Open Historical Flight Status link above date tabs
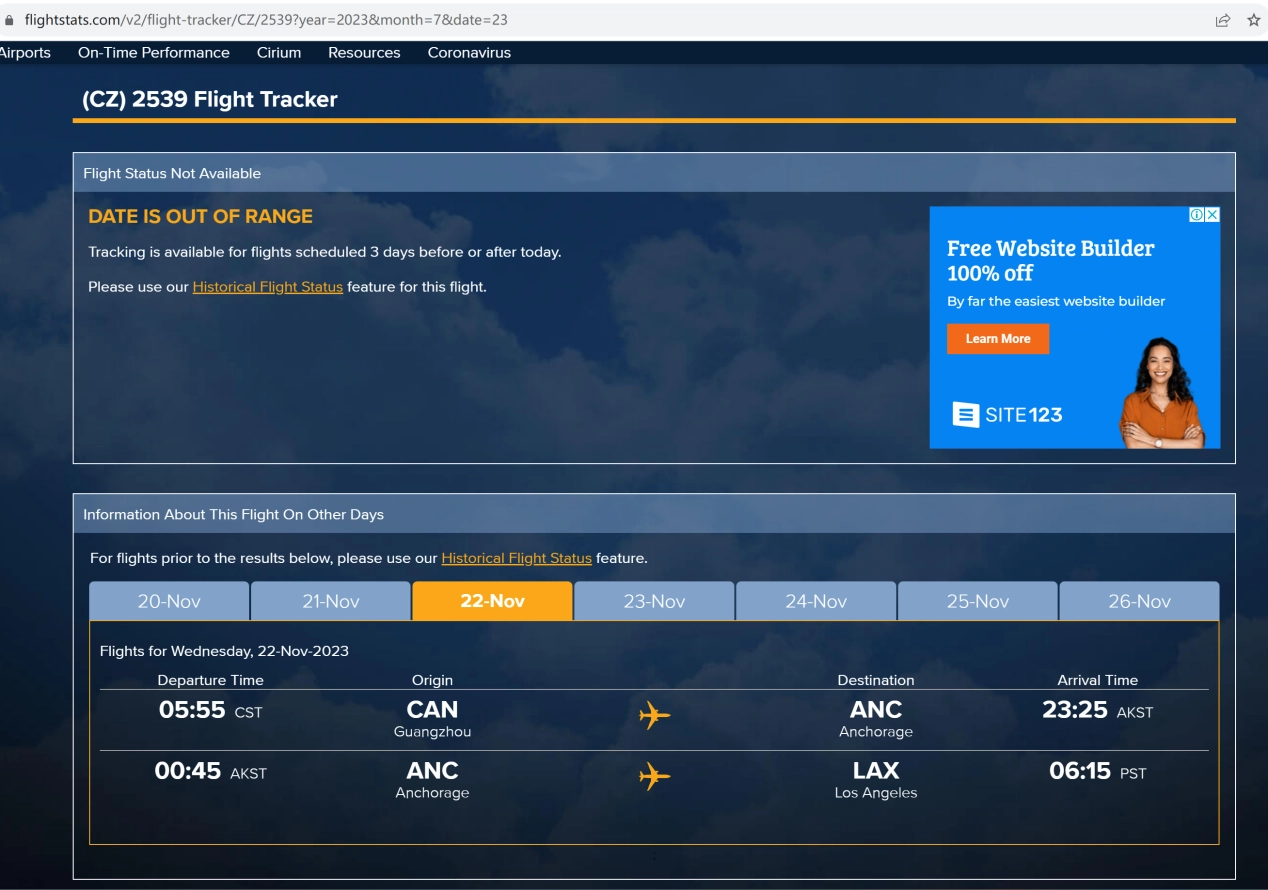Image resolution: width=1268 pixels, height=890 pixels. 516,558
